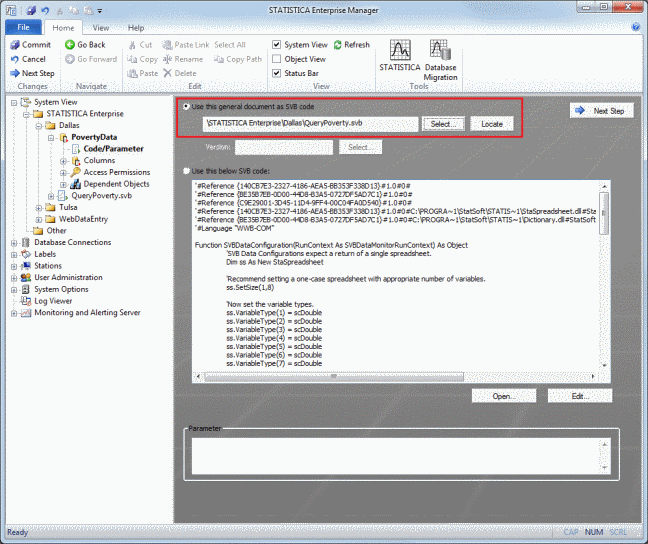This screenshot has width=648, height=544.
Task: Collapse the PovertyData node
Action: pyautogui.click(x=51, y=138)
